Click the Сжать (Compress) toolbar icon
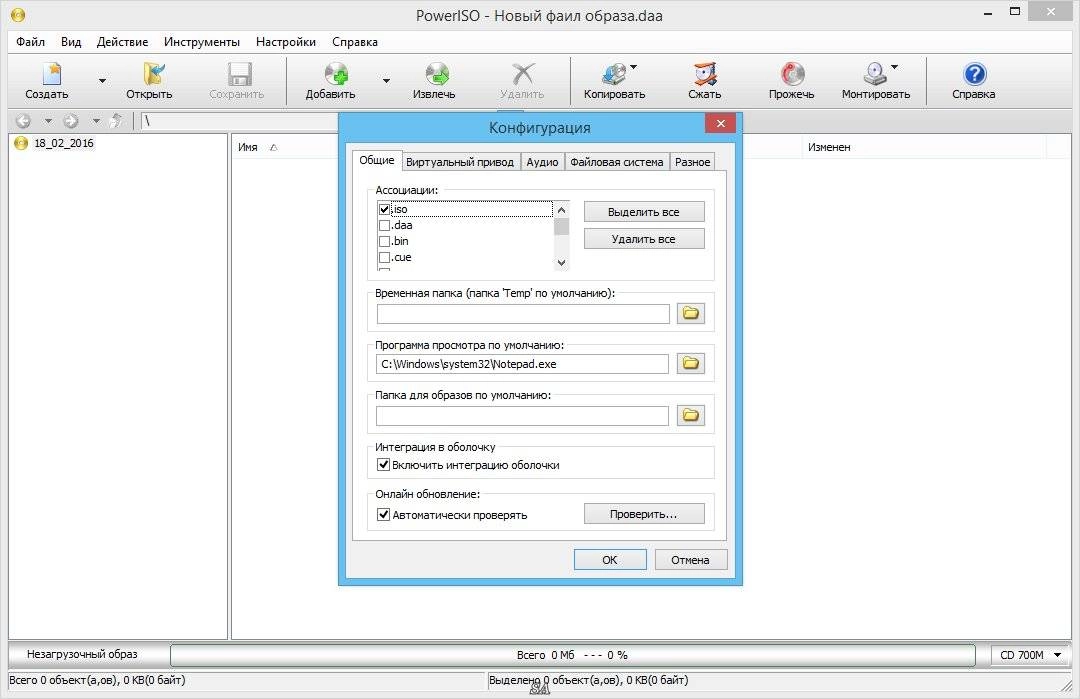The width and height of the screenshot is (1080, 699). [705, 74]
